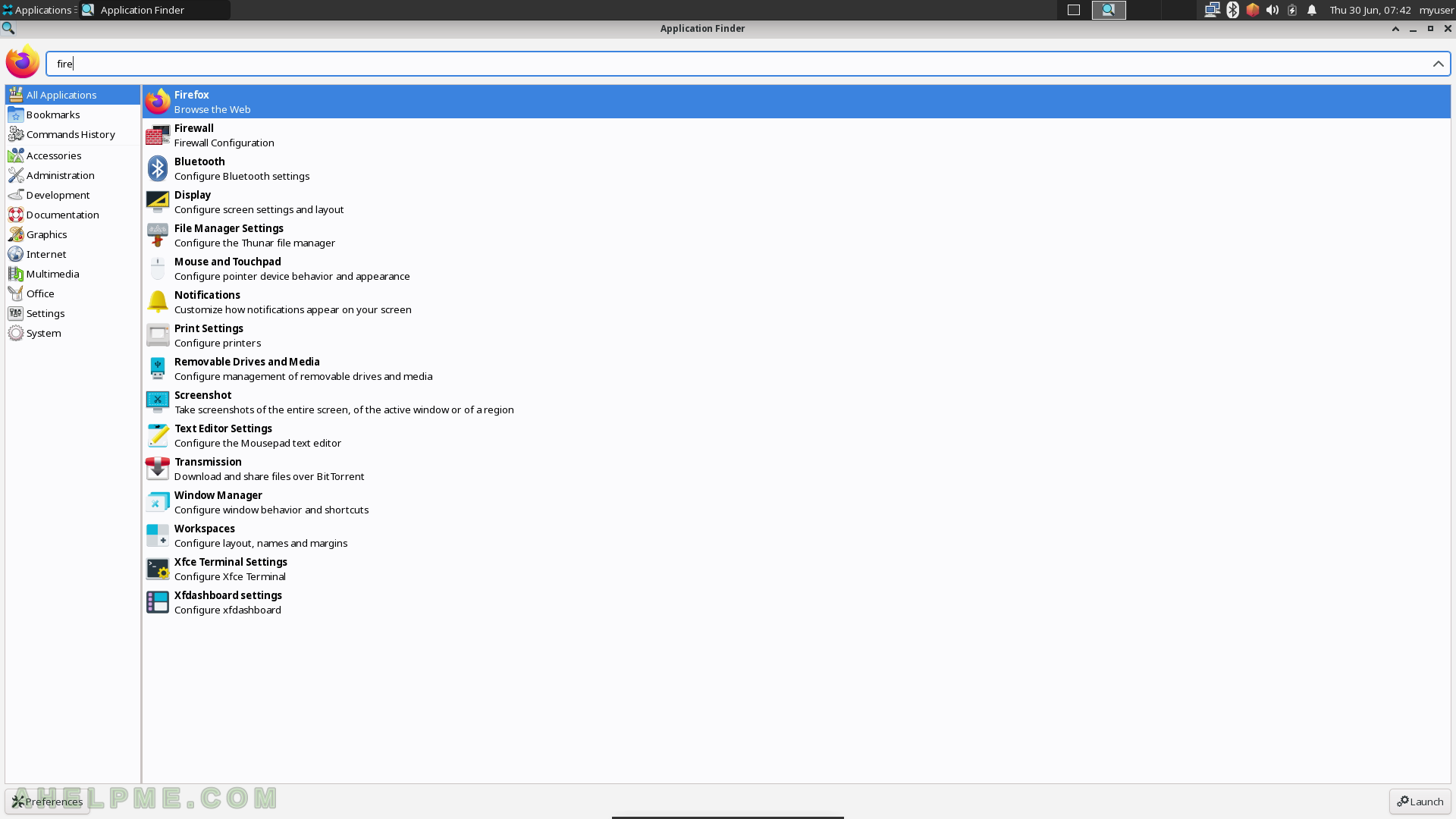Viewport: 1456px width, 819px height.
Task: Filter by the System category
Action: 73,333
